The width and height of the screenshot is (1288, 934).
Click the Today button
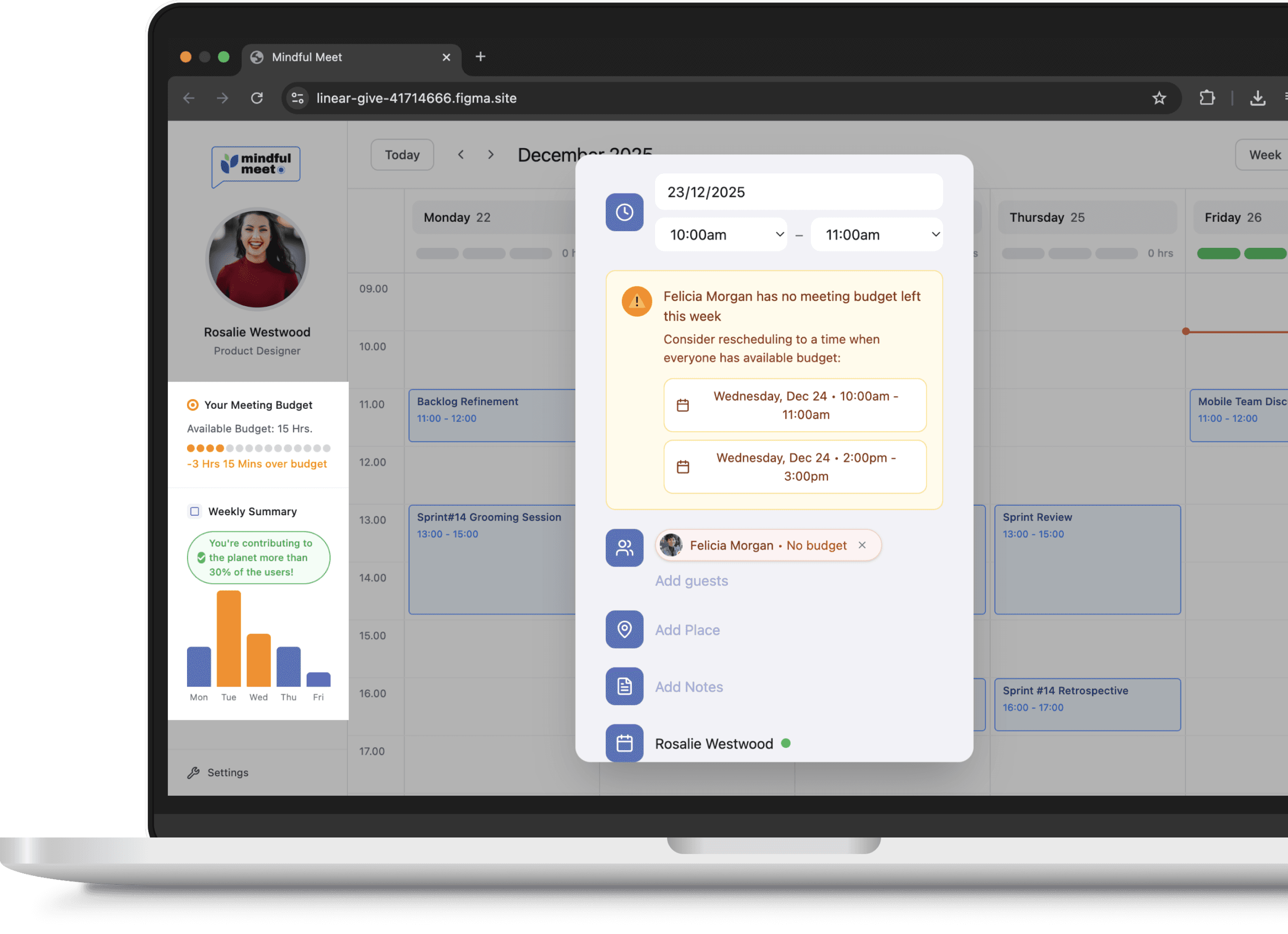(x=402, y=155)
